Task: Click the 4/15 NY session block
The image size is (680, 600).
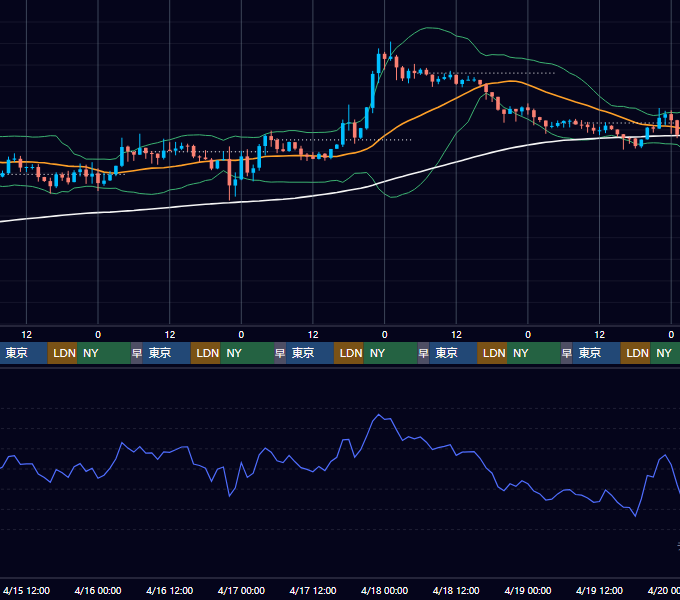Action: click(x=104, y=353)
